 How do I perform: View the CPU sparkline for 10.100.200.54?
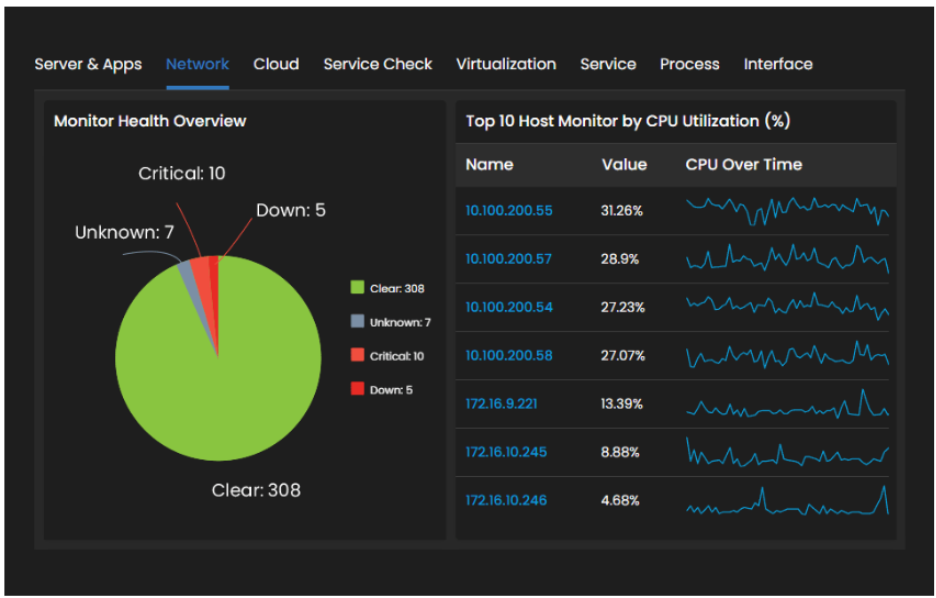pyautogui.click(x=787, y=306)
